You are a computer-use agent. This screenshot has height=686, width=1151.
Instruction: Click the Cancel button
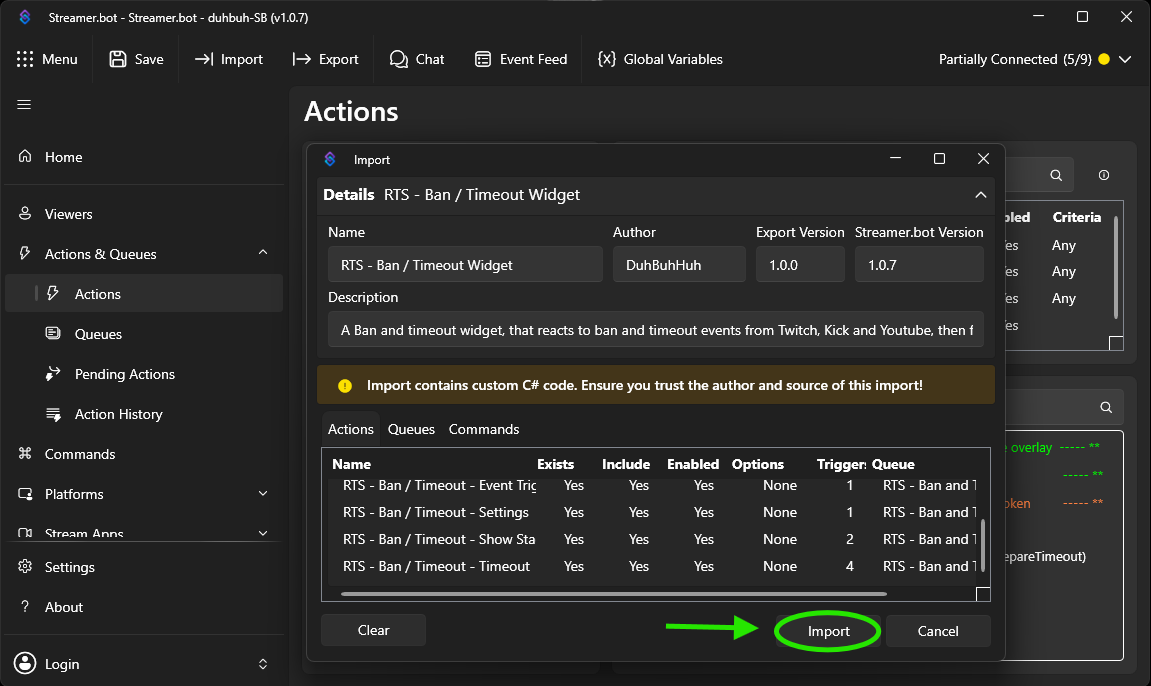(x=937, y=631)
